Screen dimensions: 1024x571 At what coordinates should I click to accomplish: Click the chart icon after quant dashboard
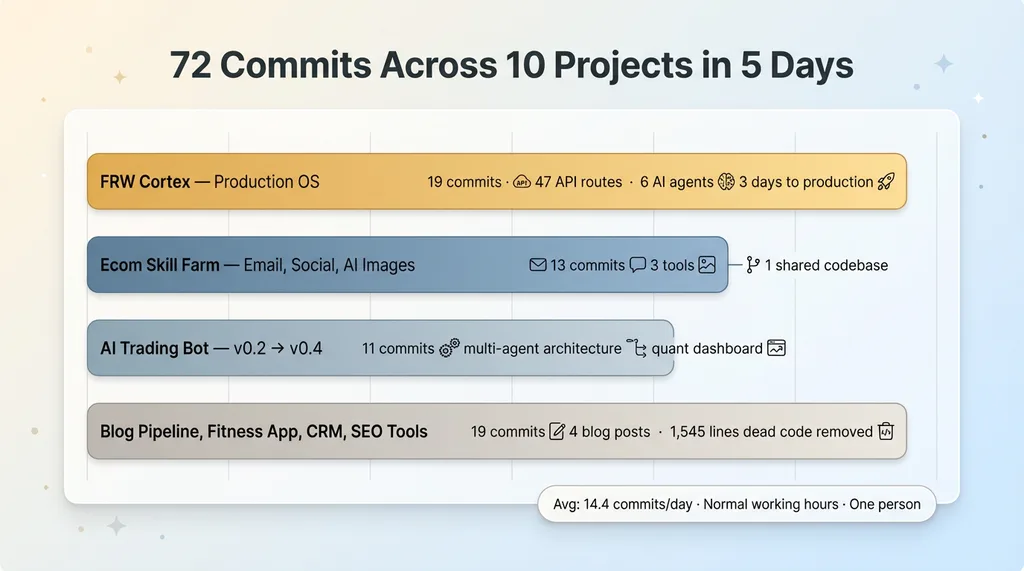click(777, 348)
